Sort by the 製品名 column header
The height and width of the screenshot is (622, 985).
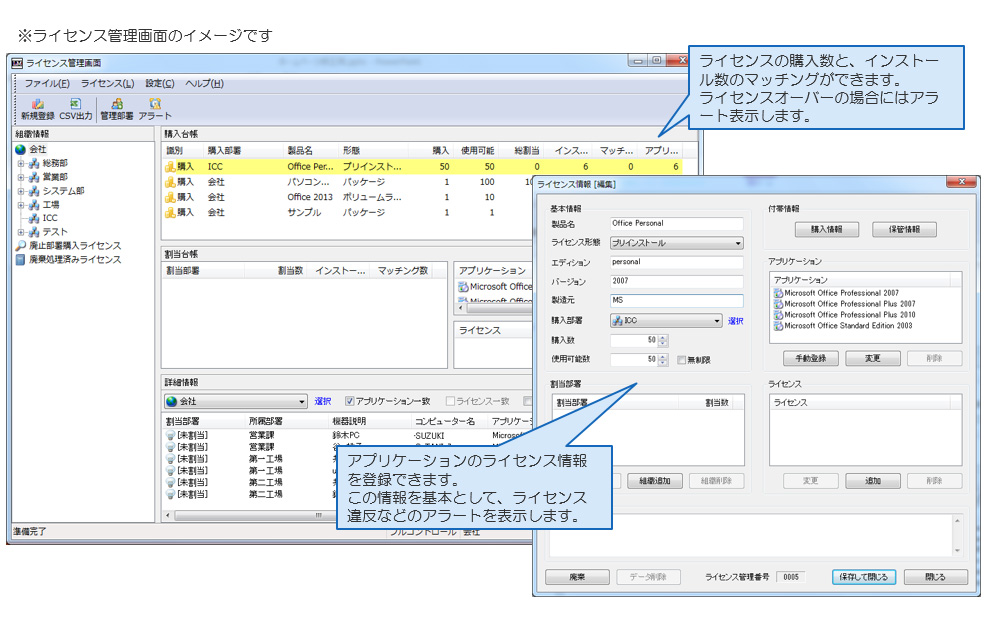point(300,151)
